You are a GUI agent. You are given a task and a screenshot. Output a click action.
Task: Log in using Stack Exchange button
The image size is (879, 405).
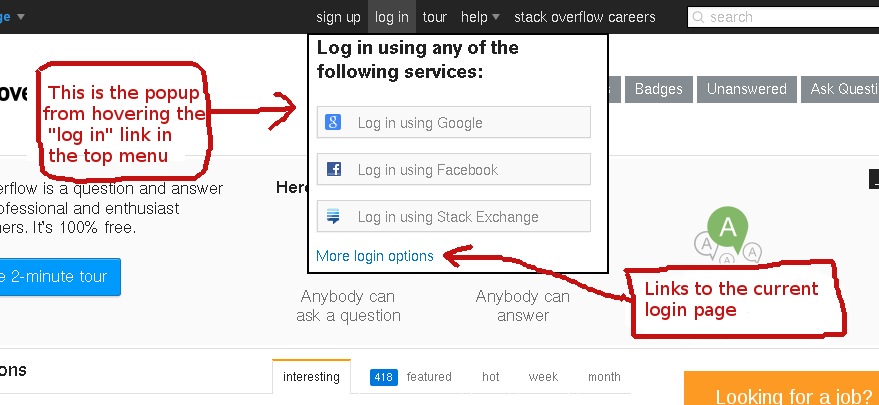tap(454, 216)
